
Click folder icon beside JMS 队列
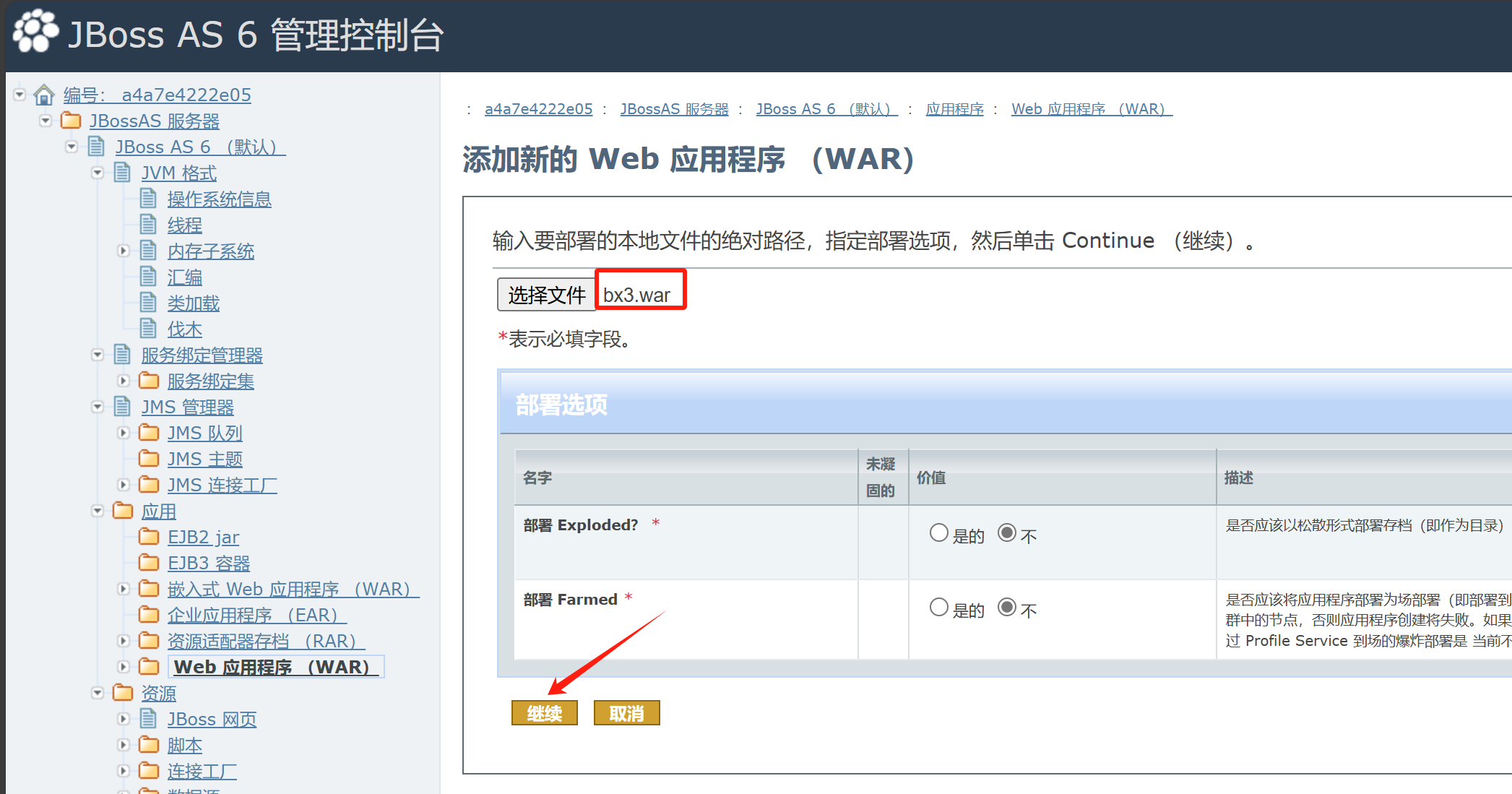tap(149, 432)
